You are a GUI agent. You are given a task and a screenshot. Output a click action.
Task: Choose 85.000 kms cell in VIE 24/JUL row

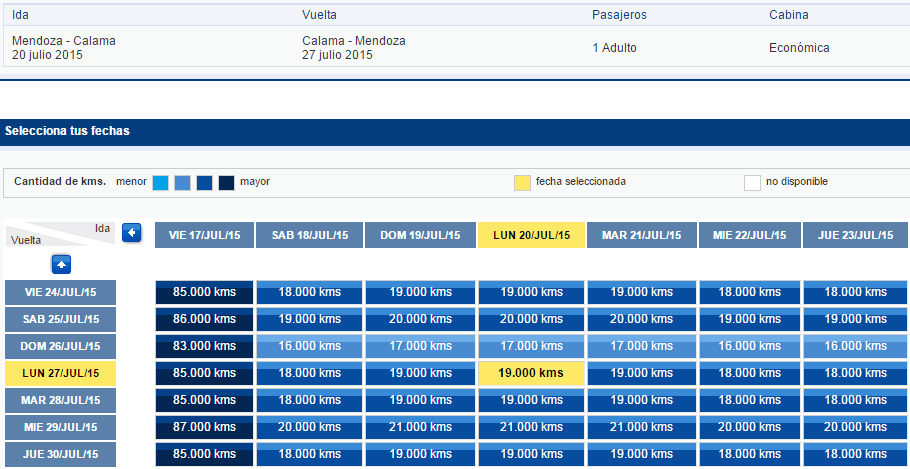[204, 293]
